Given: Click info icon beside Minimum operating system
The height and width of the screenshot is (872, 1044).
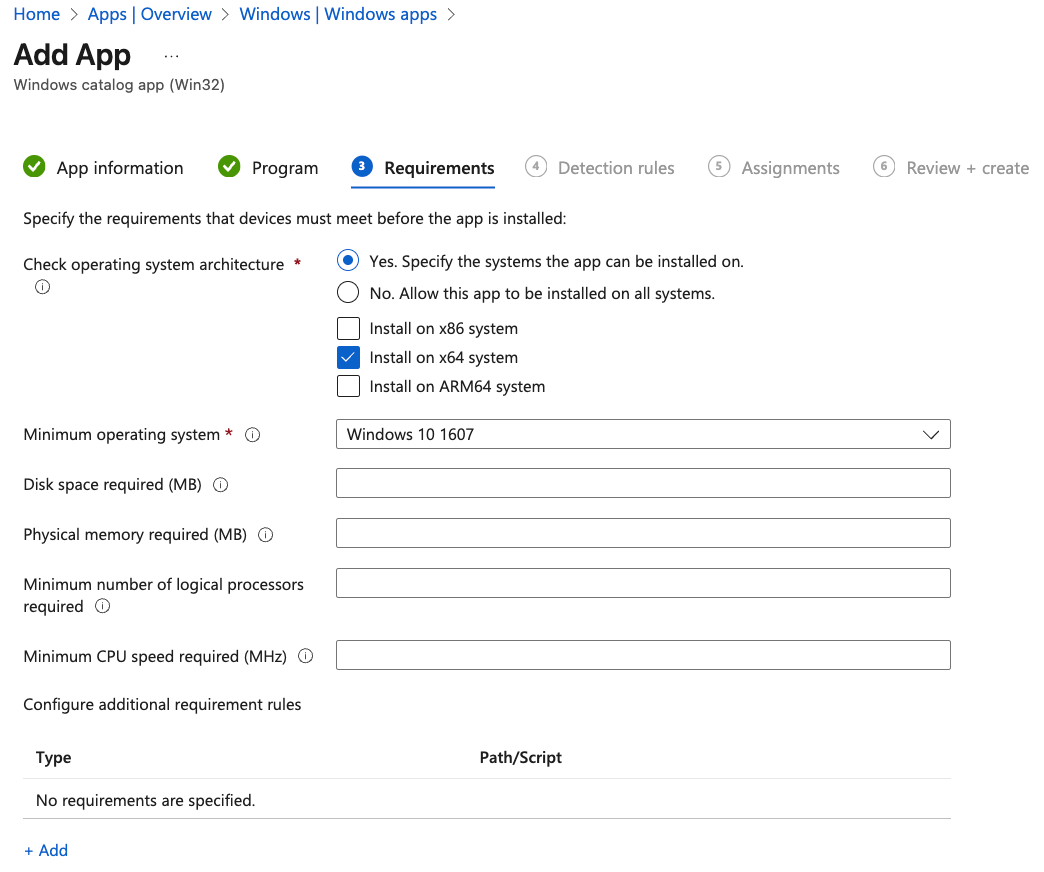Looking at the screenshot, I should (x=253, y=435).
